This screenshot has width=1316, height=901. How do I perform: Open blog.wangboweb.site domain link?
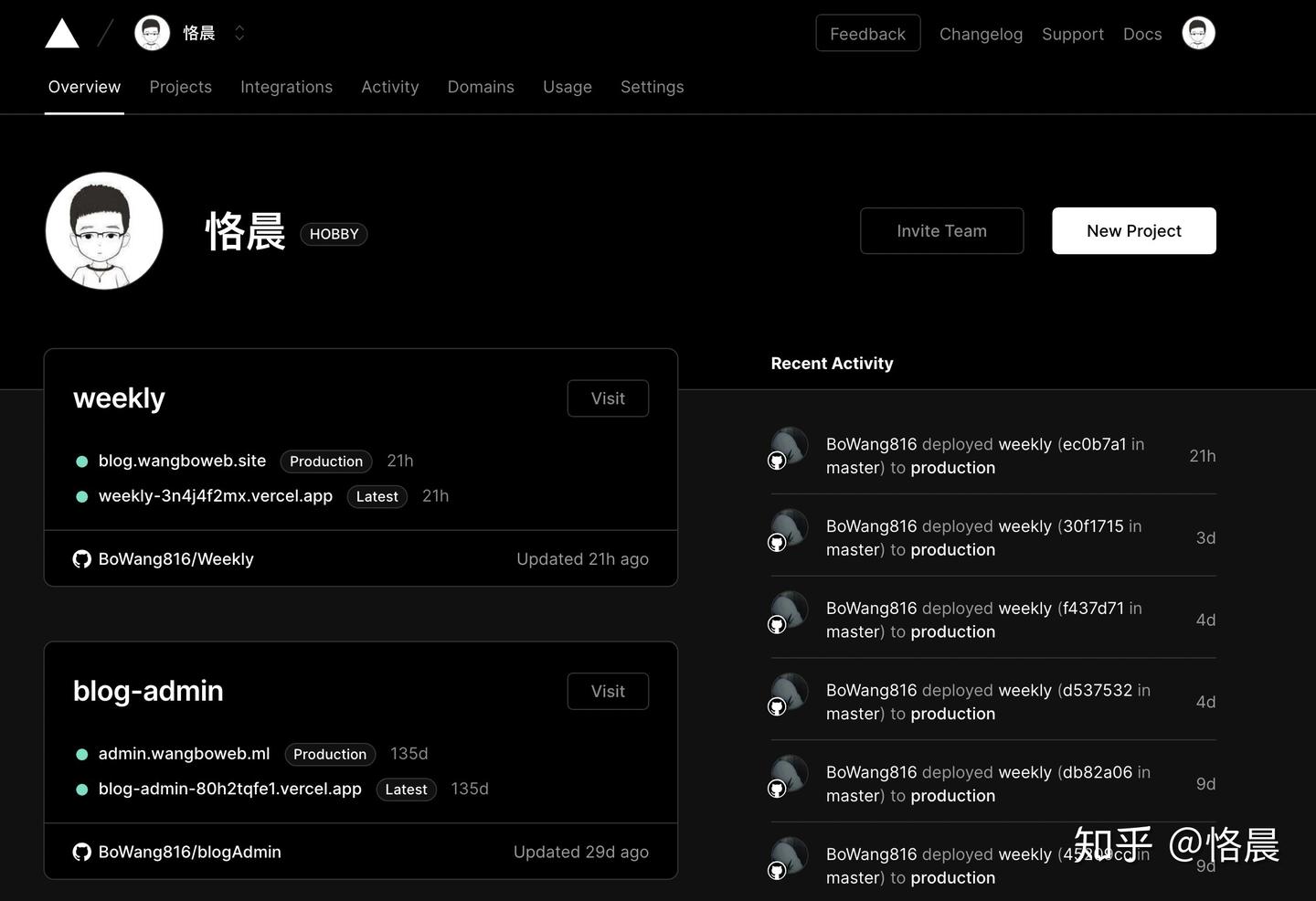click(x=182, y=461)
